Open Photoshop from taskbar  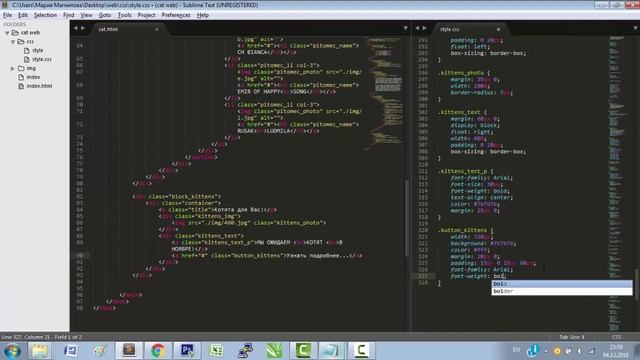(187, 351)
